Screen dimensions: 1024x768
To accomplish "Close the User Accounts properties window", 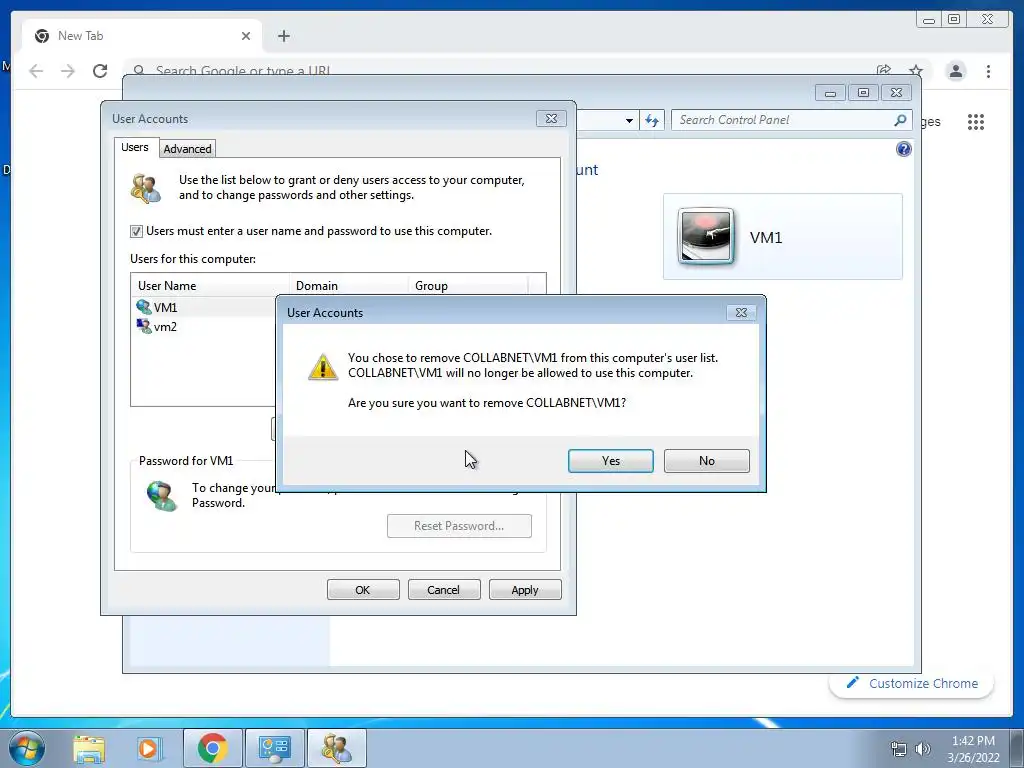I will [551, 118].
